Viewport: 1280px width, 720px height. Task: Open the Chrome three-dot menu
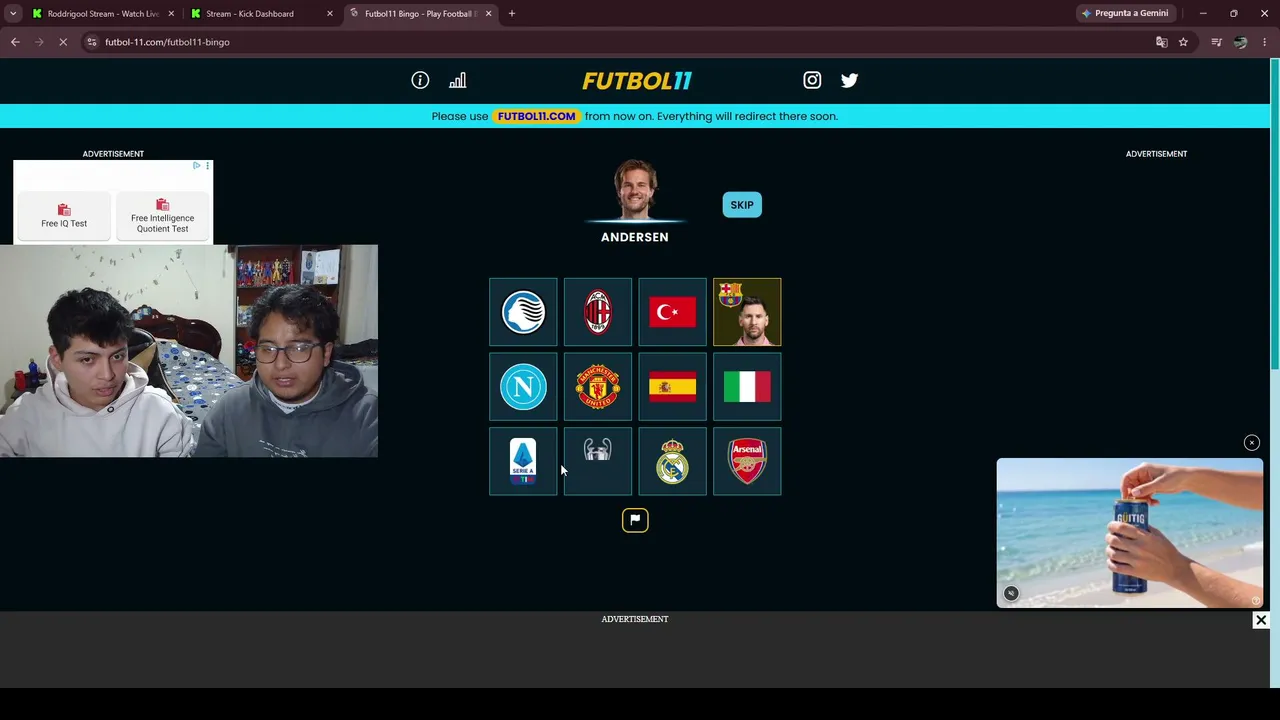tap(1265, 42)
